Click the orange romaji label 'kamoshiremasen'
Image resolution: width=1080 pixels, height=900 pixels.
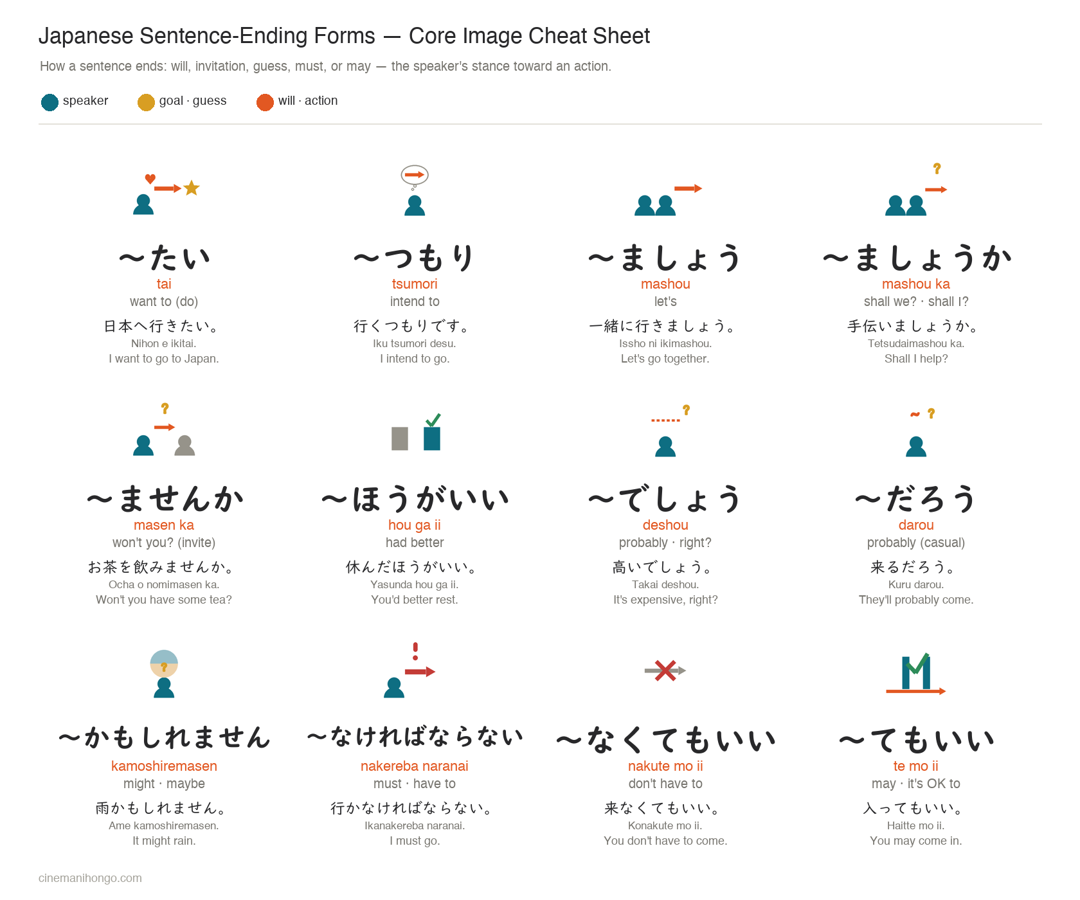click(x=164, y=766)
